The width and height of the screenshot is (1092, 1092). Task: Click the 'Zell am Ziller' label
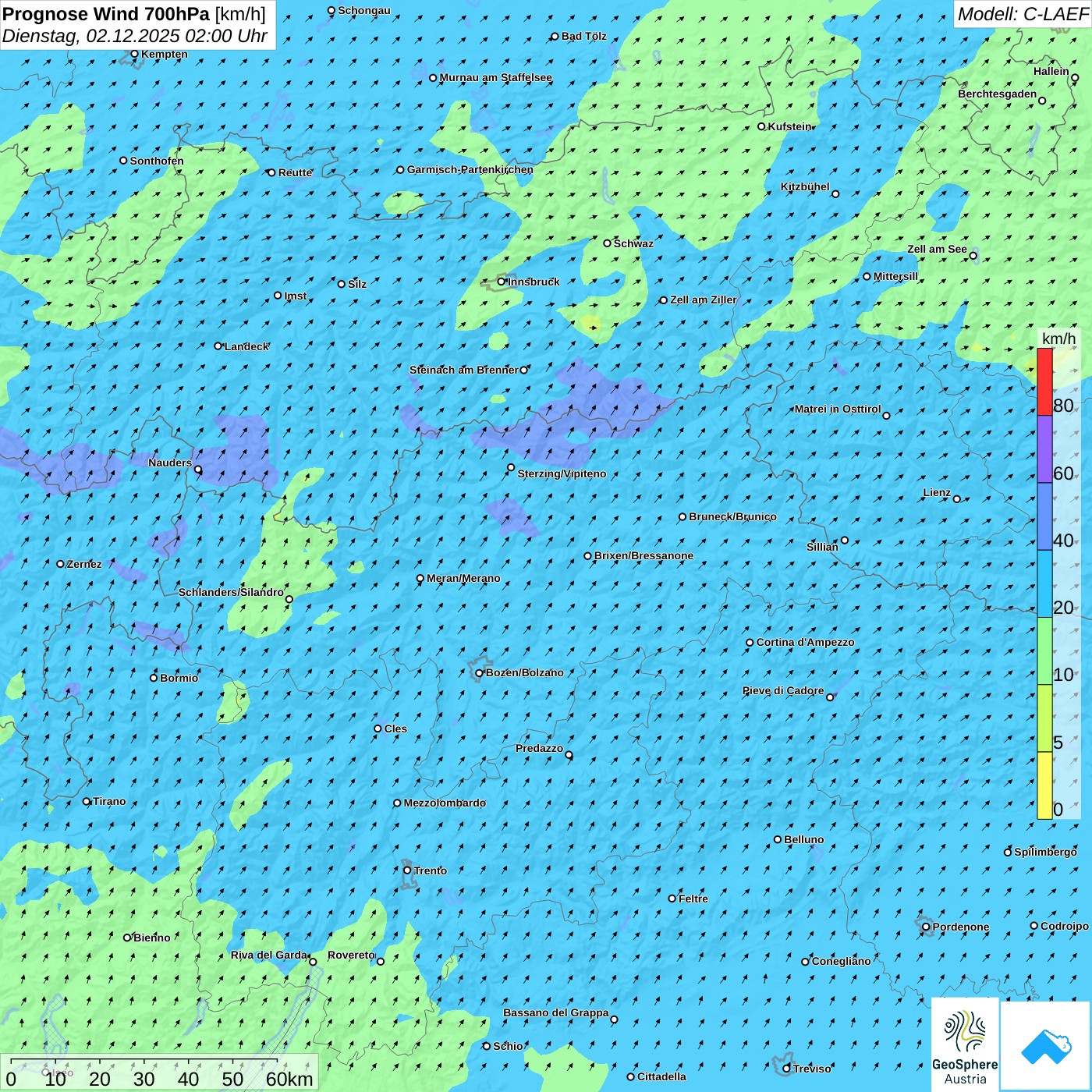703,300
